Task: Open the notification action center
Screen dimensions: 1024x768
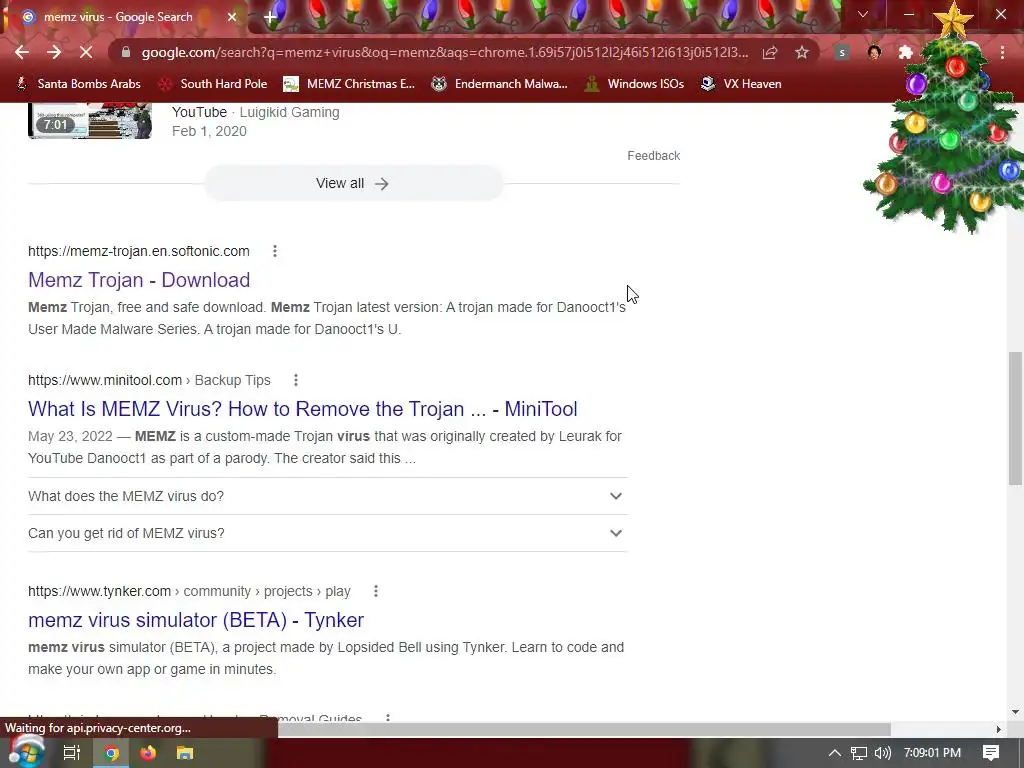Action: [991, 753]
